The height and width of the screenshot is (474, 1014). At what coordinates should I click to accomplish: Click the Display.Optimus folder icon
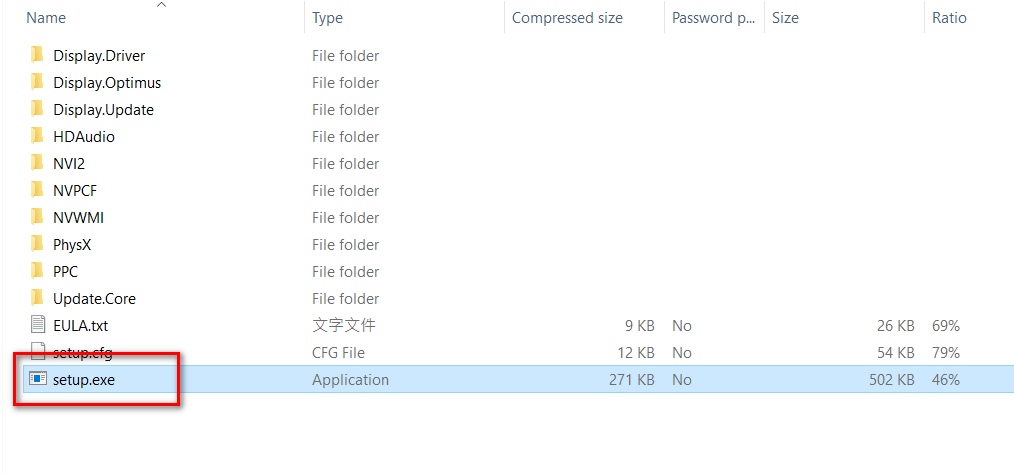(37, 83)
